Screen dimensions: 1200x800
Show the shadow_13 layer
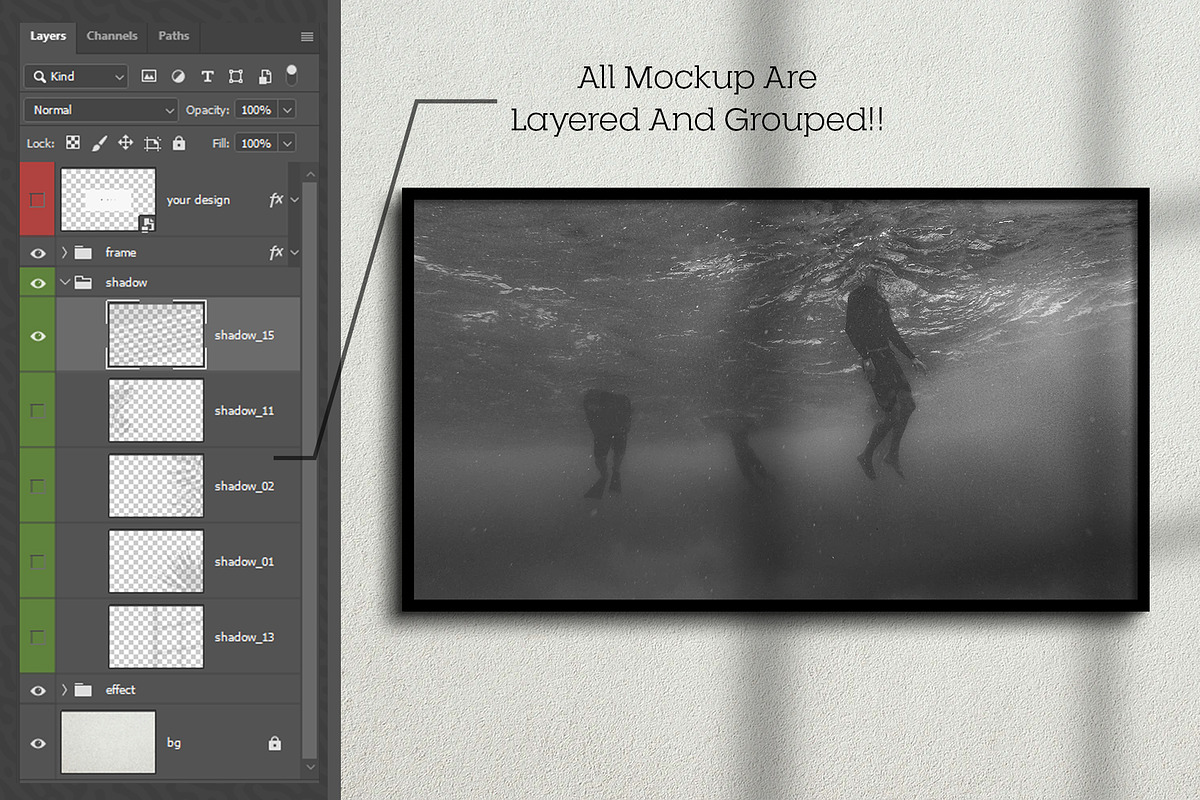tap(38, 637)
